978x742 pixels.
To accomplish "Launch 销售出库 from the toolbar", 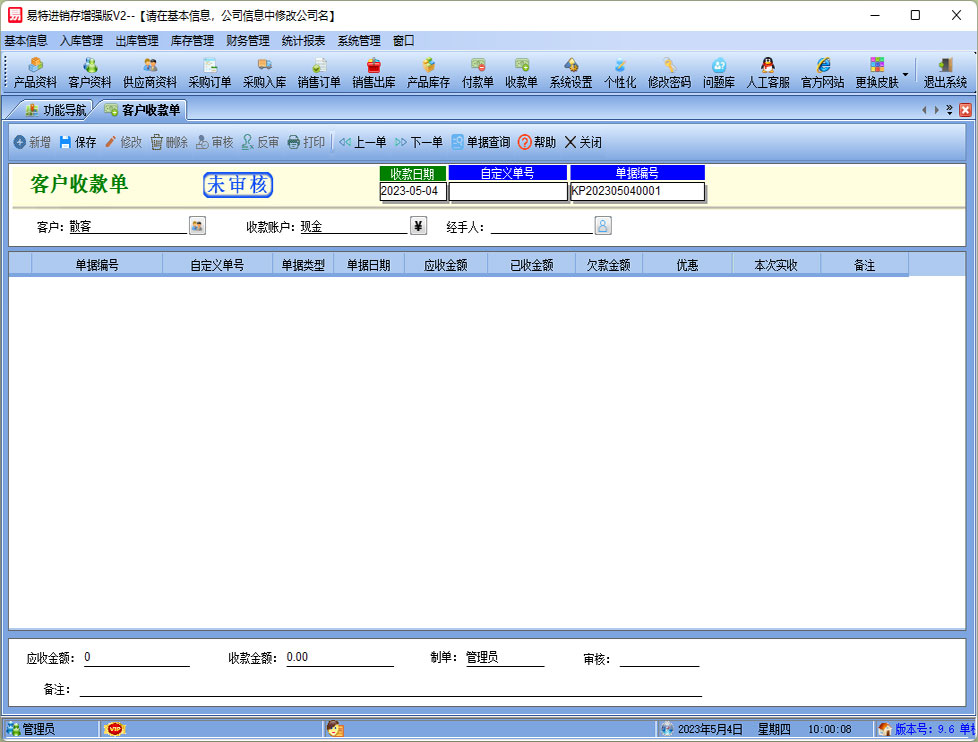I will click(373, 73).
